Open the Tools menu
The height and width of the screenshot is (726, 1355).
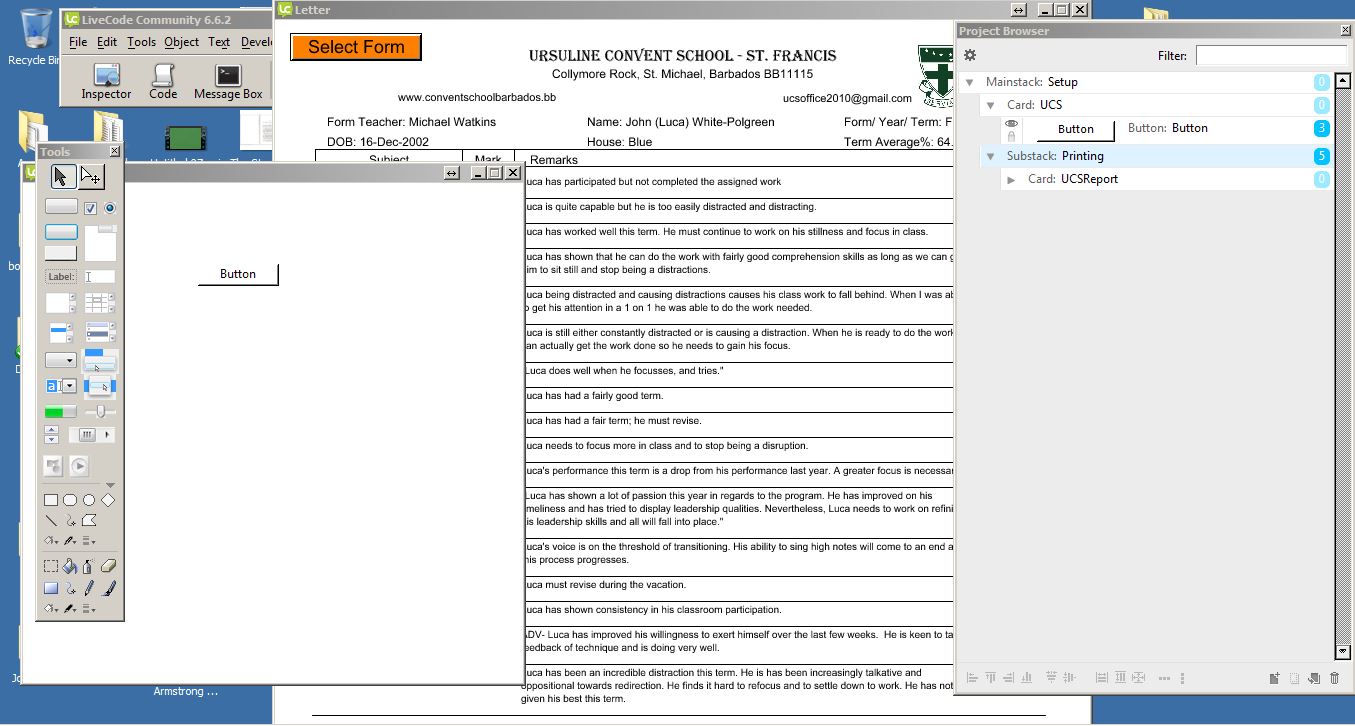click(141, 42)
